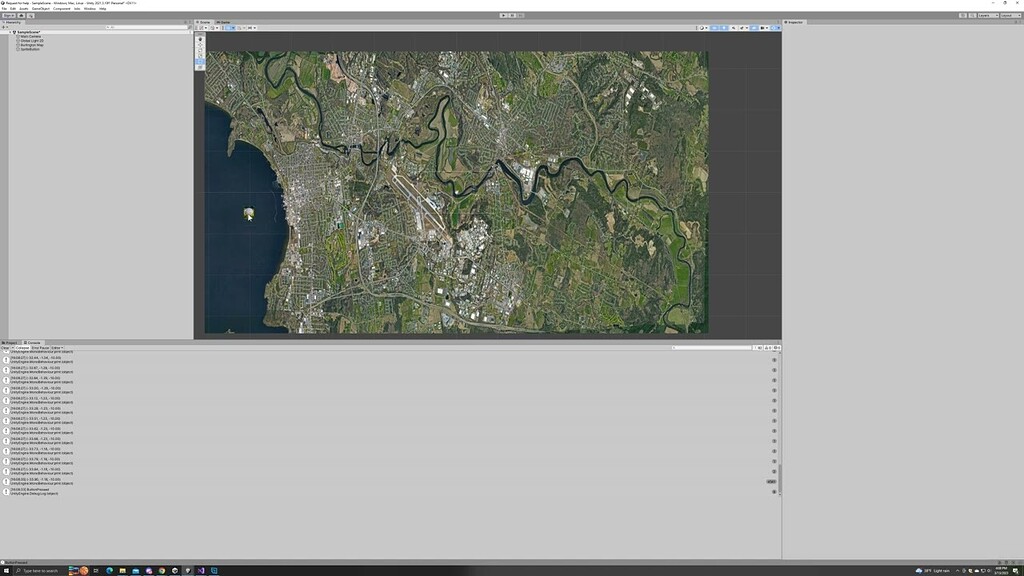Image resolution: width=1024 pixels, height=576 pixels.
Task: Switch to the Game tab
Action: (x=222, y=21)
